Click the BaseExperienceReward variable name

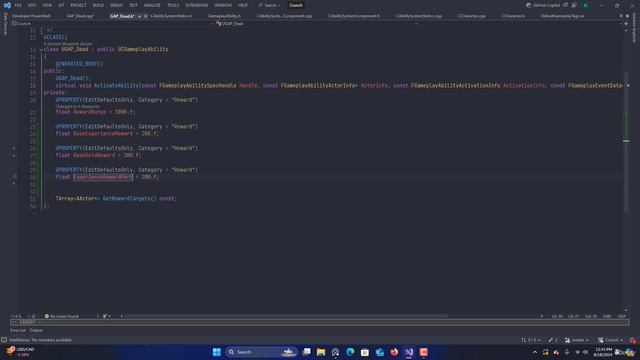[103, 133]
